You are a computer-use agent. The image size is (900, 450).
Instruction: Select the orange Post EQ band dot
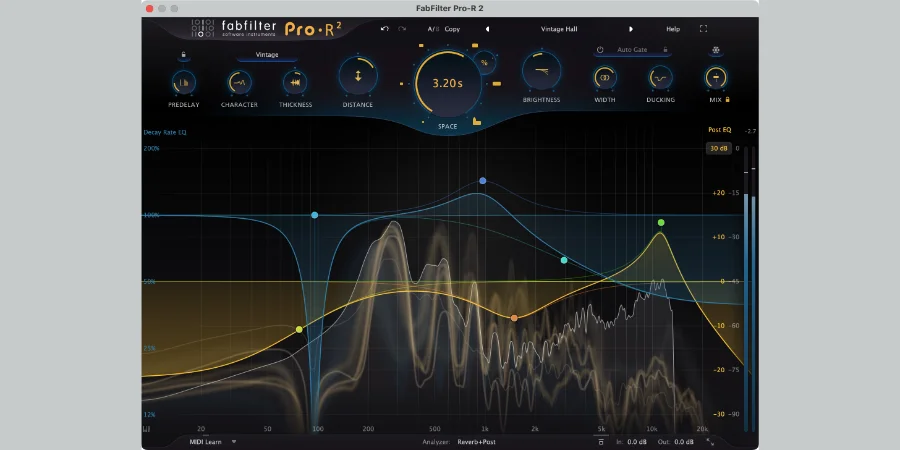coord(514,318)
